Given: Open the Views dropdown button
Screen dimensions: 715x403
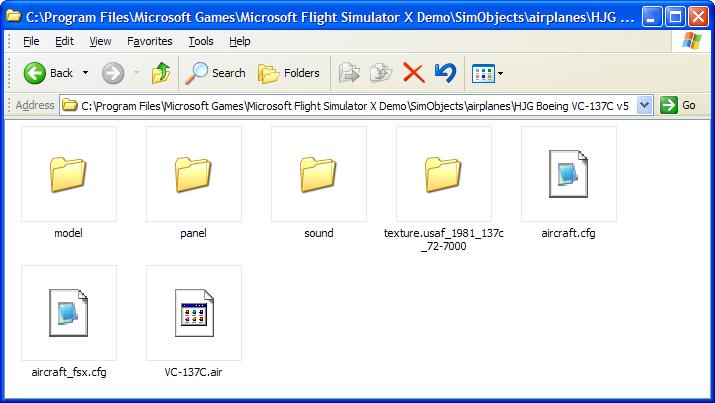Looking at the screenshot, I should (x=487, y=73).
